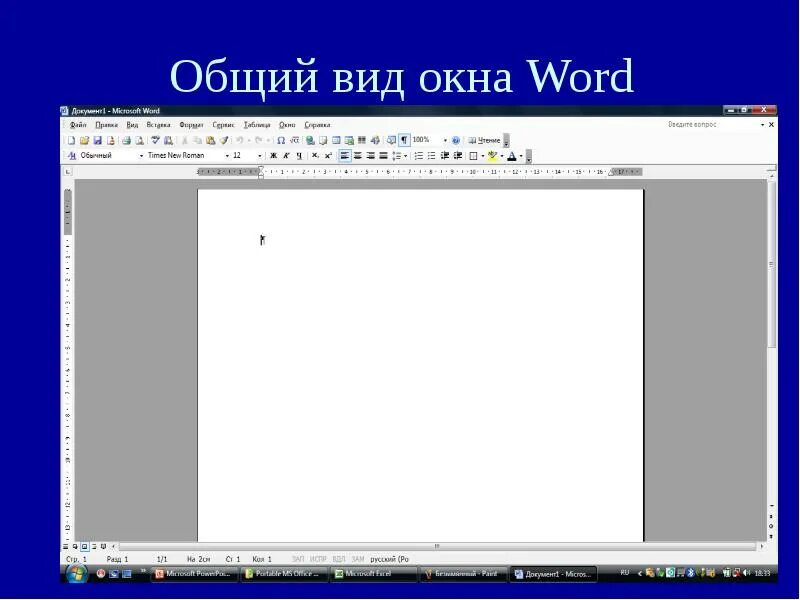Save the document with the floppy disk icon
This screenshot has height=600, width=800.
point(97,140)
